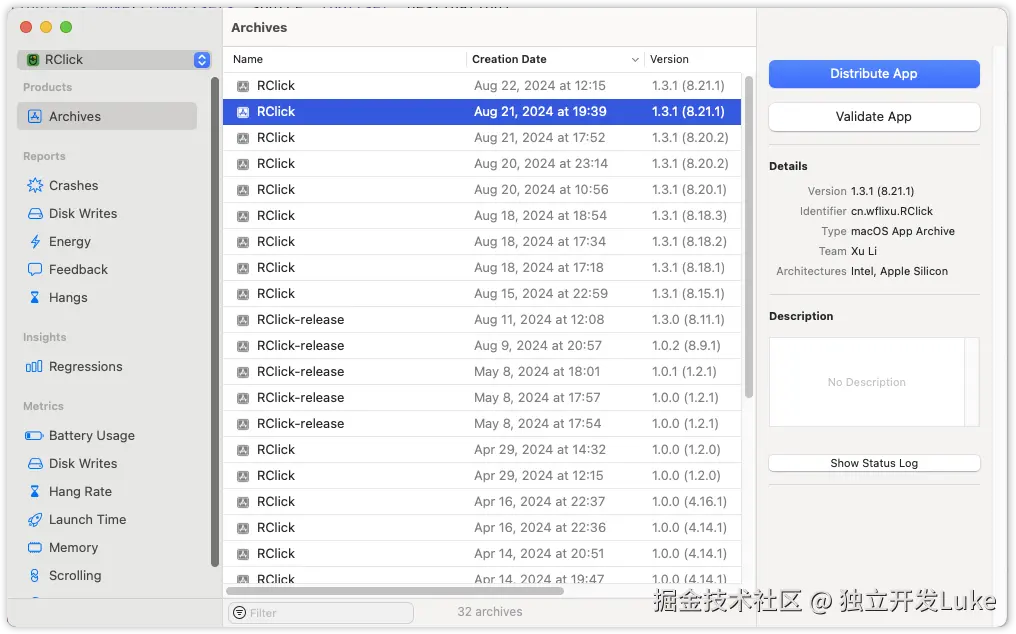Viewport: 1016px width, 634px height.
Task: Open the RClick product selector dropdown
Action: (x=114, y=60)
